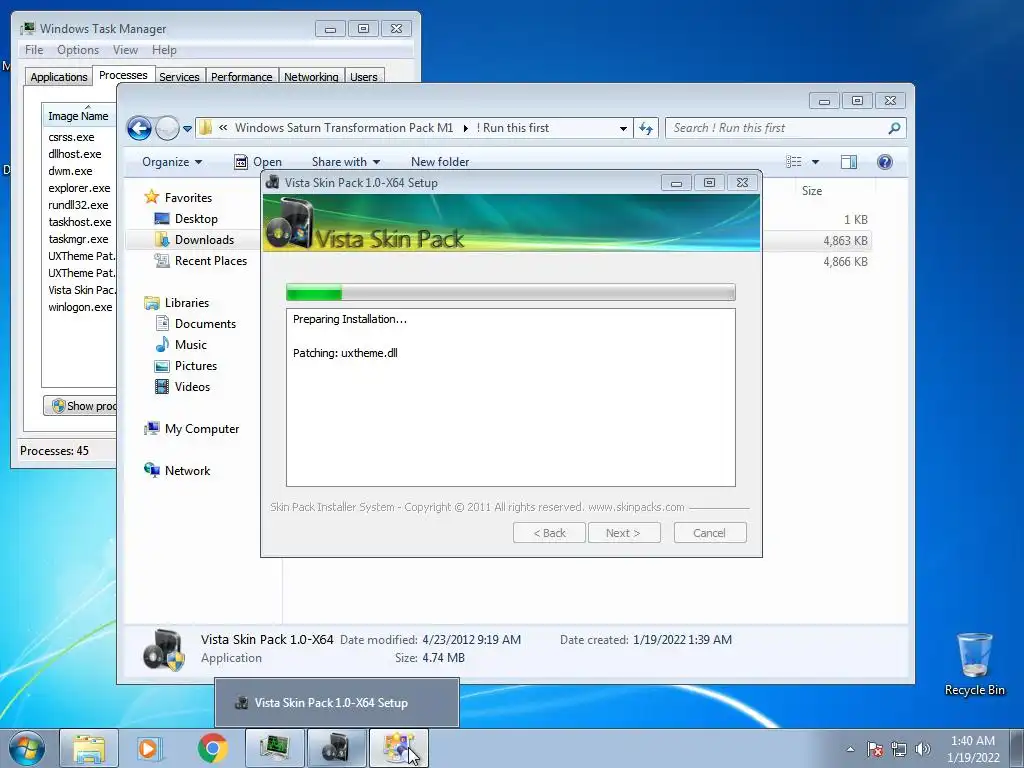Click the magnifier search icon

tap(895, 128)
